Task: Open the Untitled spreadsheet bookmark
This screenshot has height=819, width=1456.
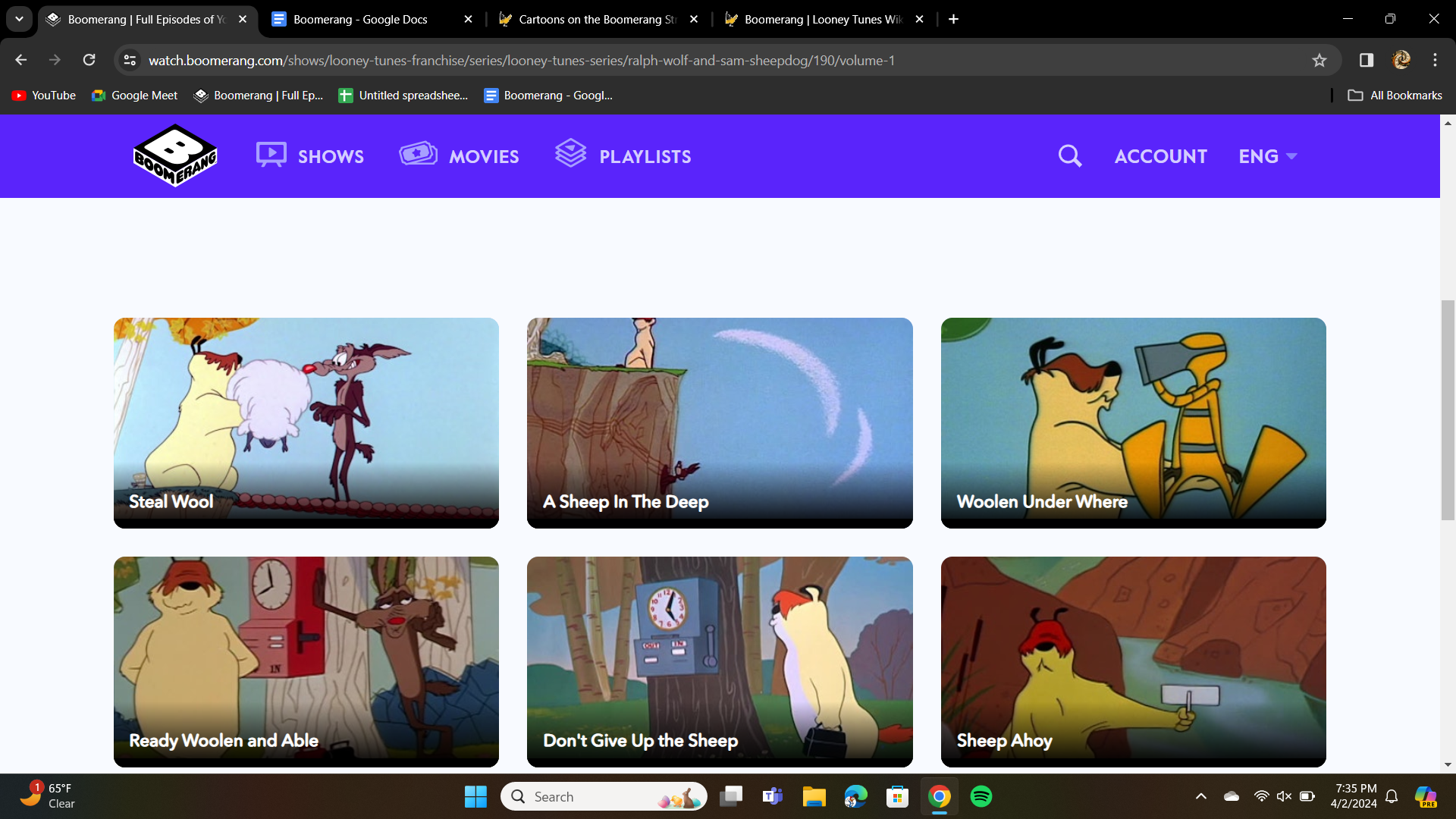Action: click(x=403, y=96)
